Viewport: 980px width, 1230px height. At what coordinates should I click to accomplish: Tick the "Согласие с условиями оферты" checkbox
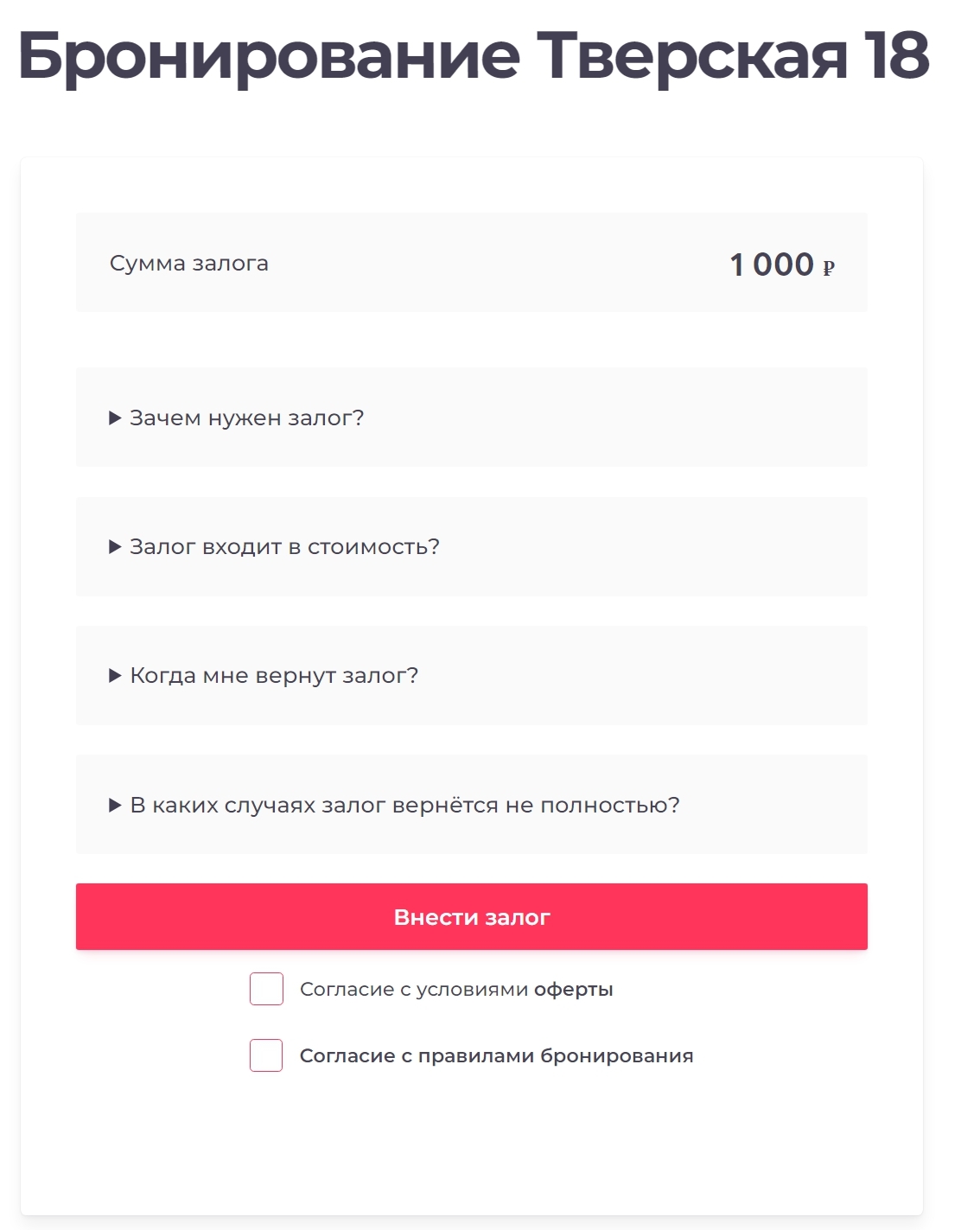[x=266, y=989]
